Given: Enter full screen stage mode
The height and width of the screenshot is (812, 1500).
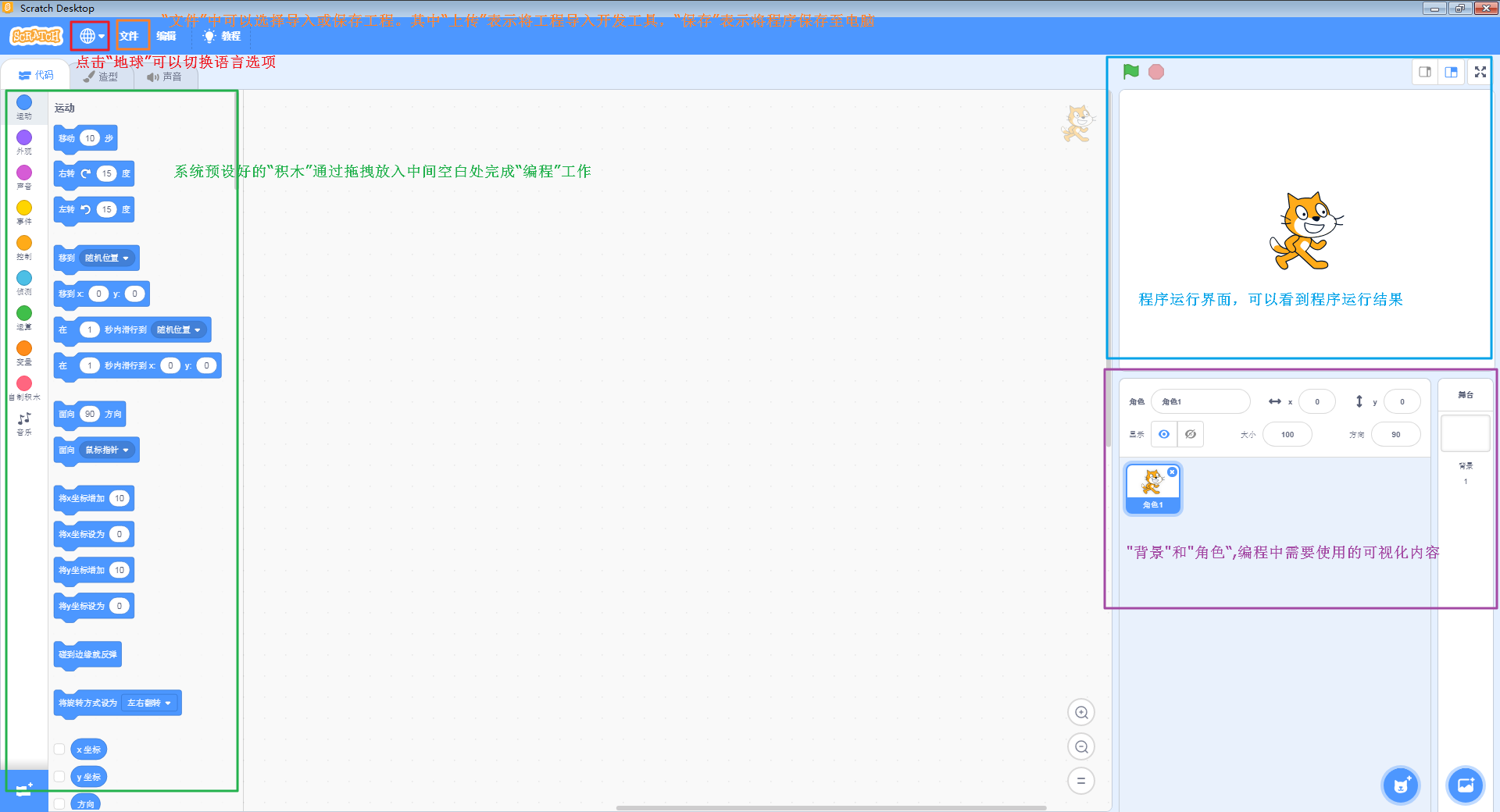Looking at the screenshot, I should 1480,72.
